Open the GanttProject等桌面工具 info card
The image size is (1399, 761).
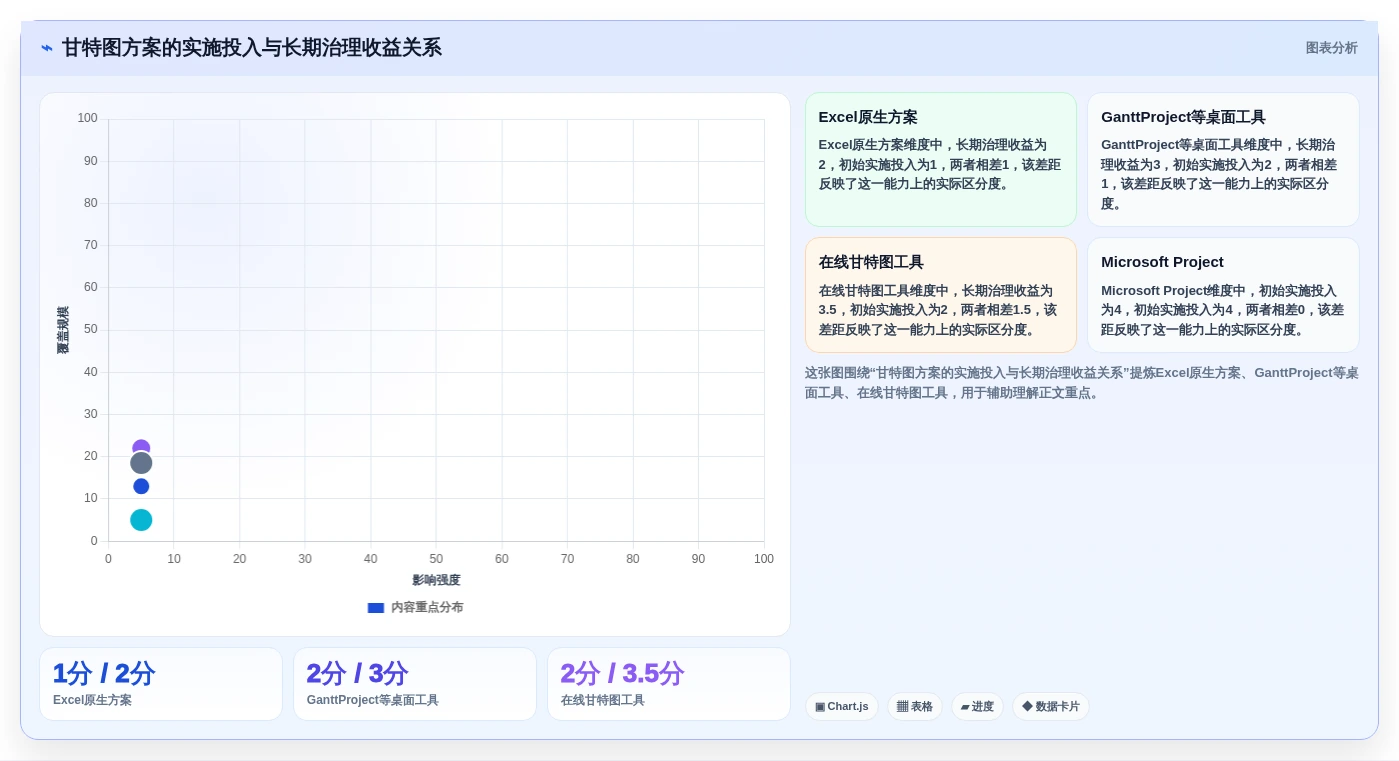pyautogui.click(x=1223, y=160)
